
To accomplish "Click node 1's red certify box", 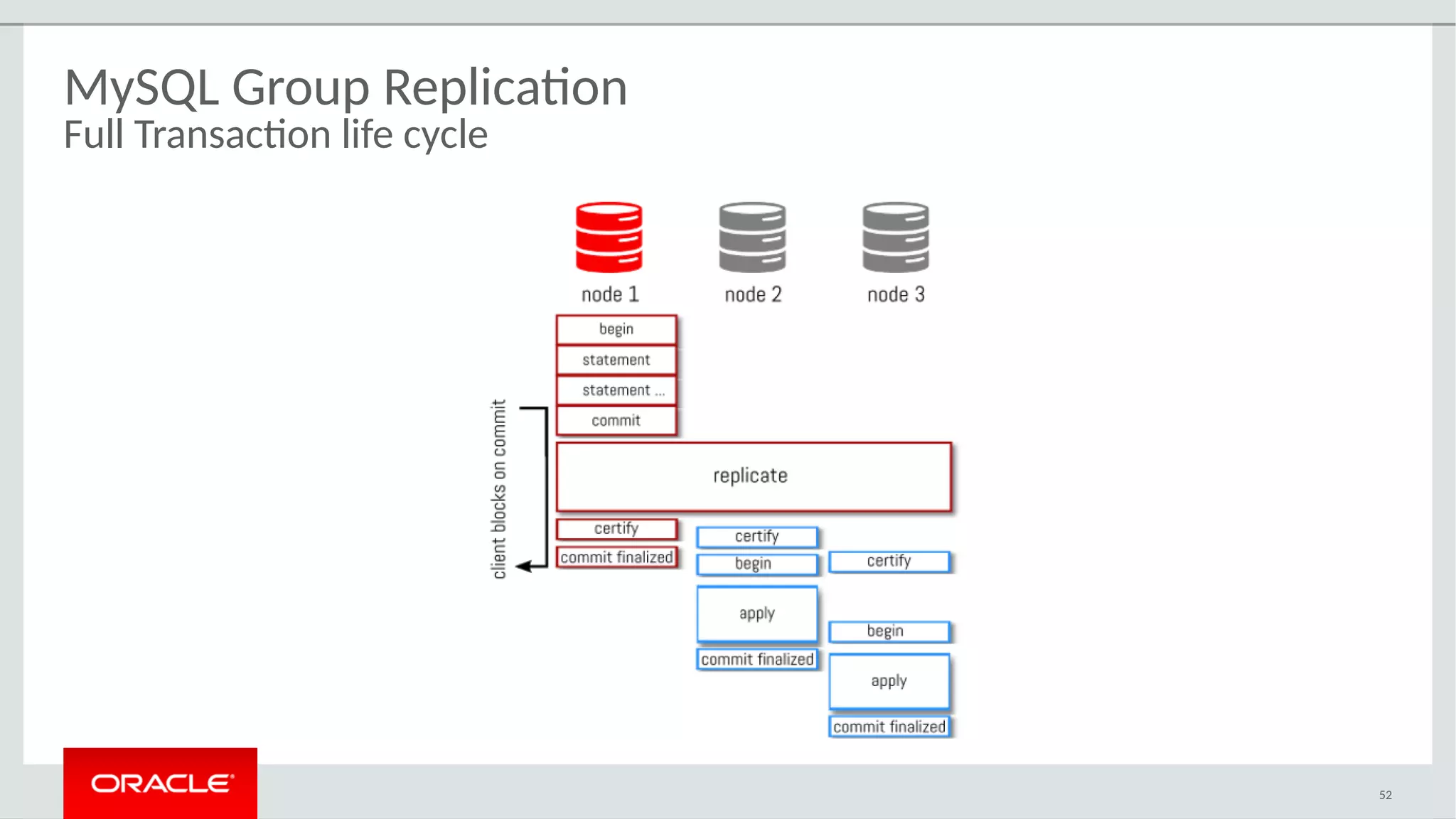I will click(616, 529).
